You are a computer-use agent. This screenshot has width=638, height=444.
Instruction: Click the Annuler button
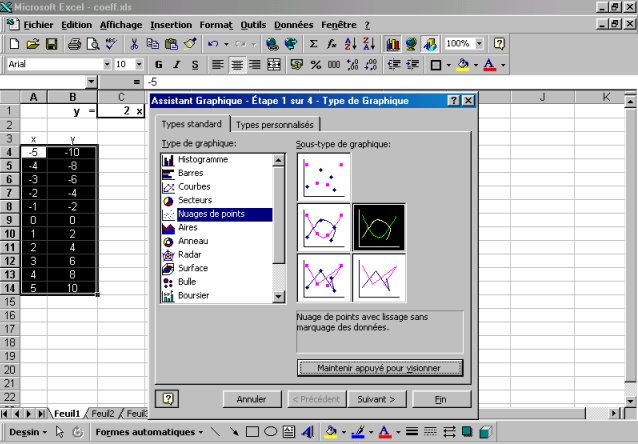(252, 399)
